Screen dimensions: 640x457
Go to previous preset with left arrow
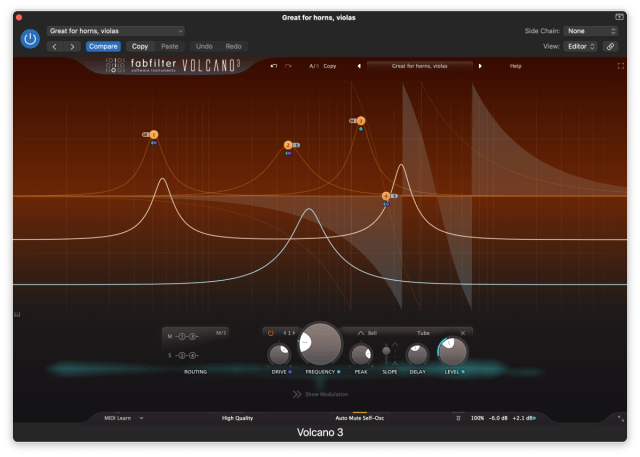[54, 47]
